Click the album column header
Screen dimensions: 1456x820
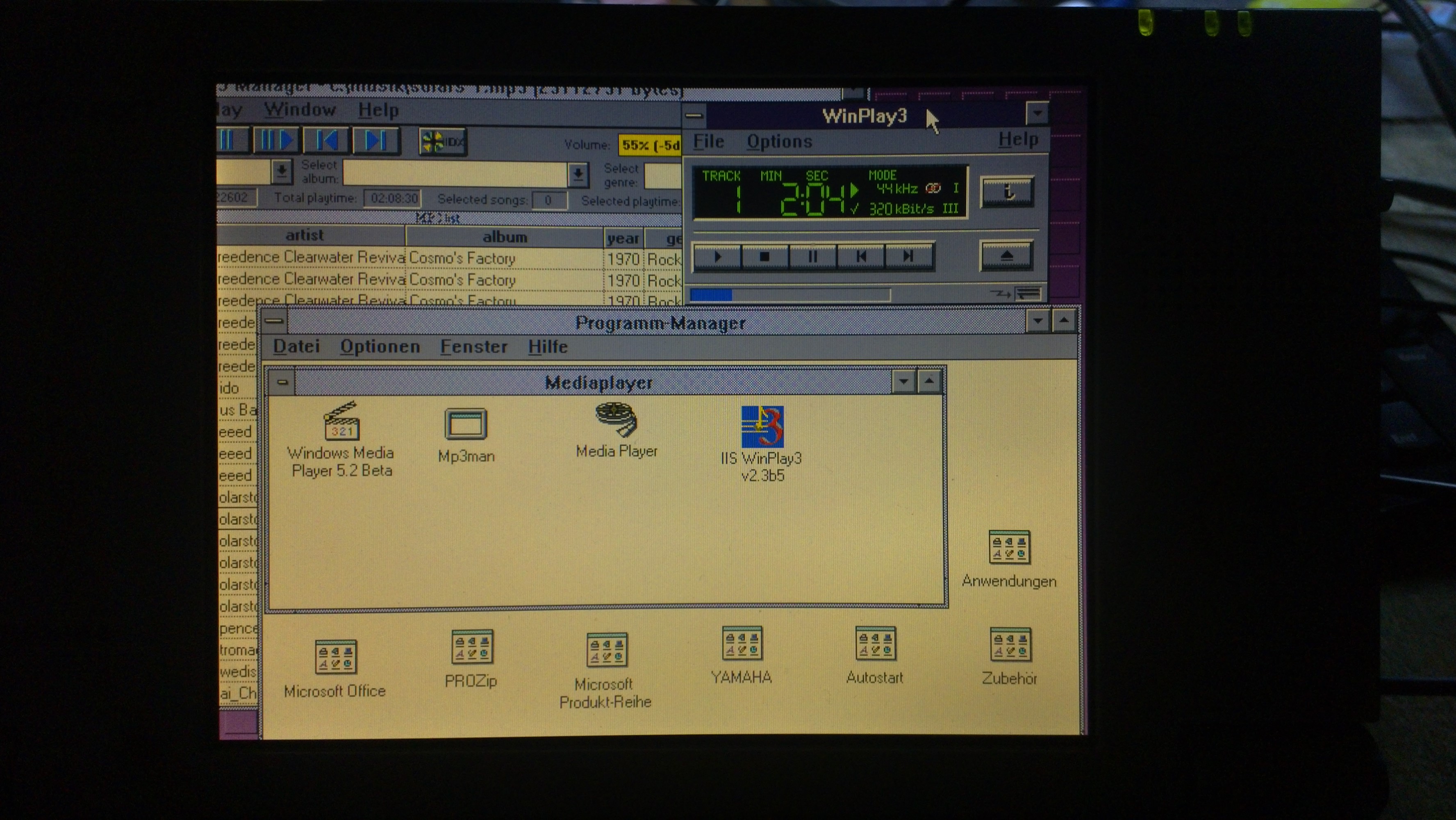[504, 237]
